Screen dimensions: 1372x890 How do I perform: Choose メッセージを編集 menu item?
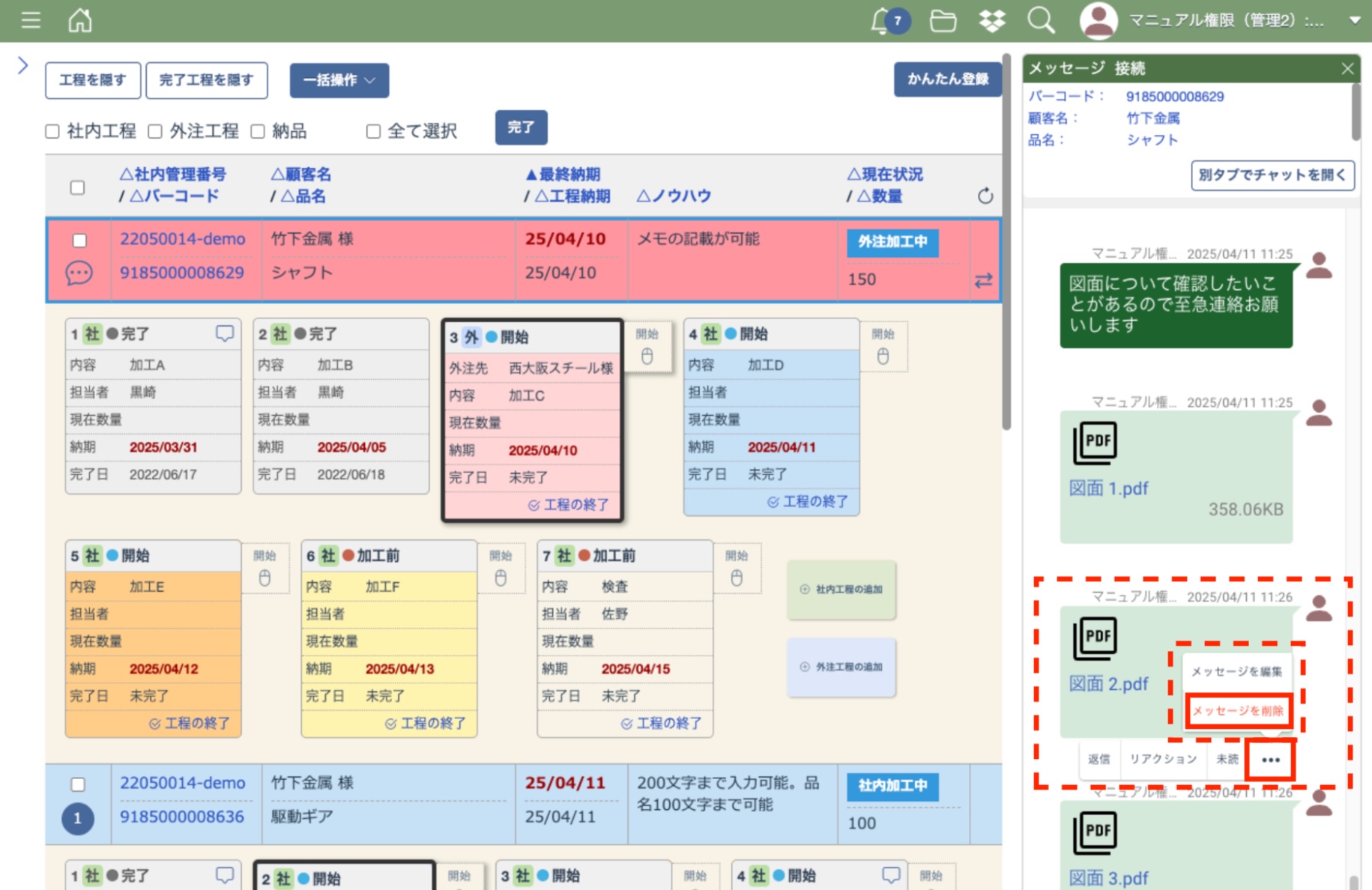coord(1236,671)
